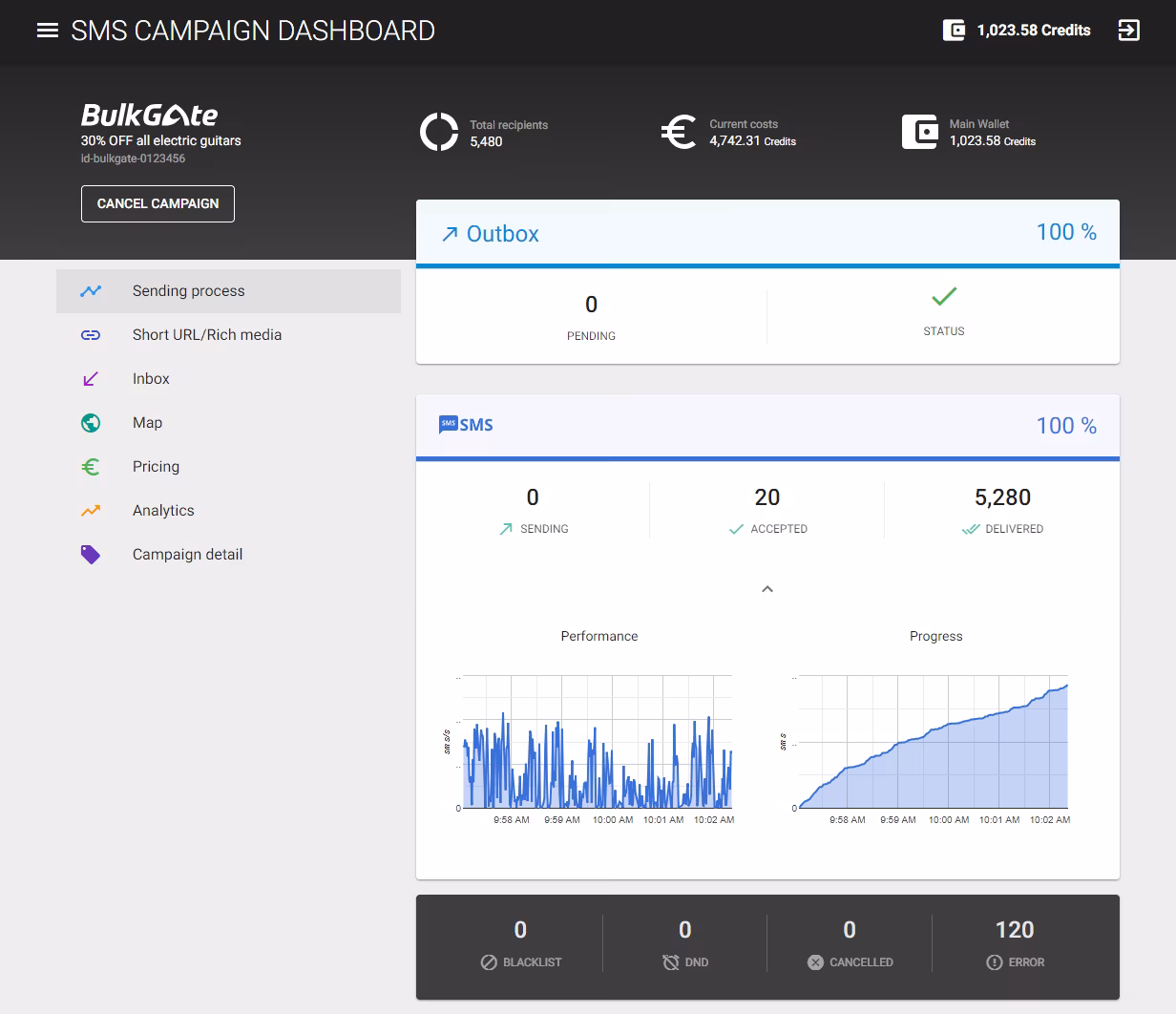This screenshot has height=1014, width=1176.
Task: Click the Pricing euro icon
Action: (x=91, y=467)
